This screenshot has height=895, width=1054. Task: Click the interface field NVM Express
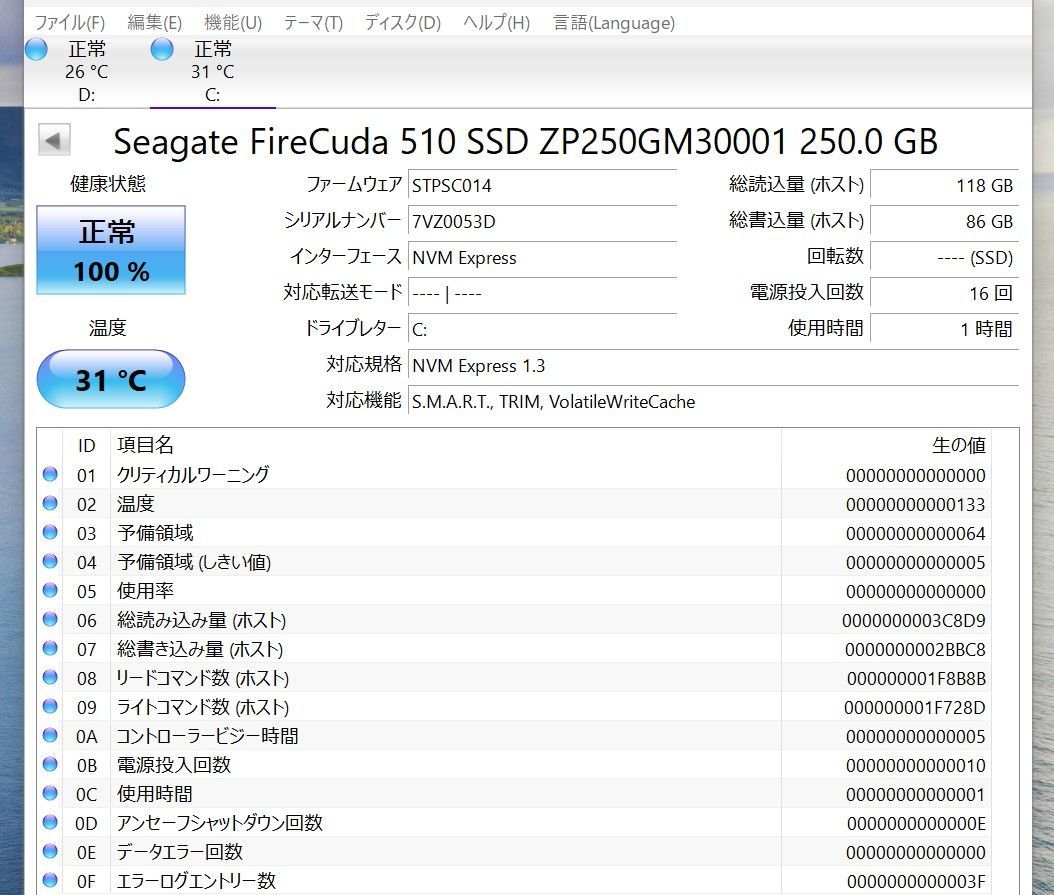point(542,258)
